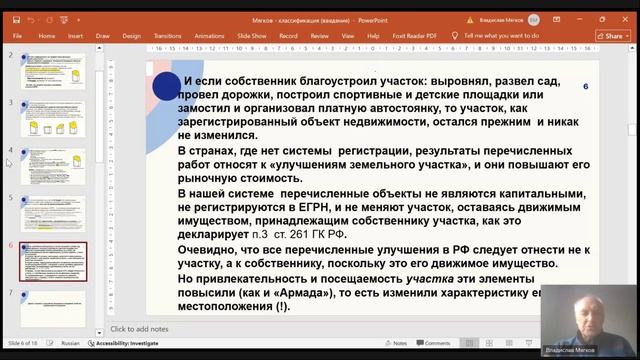
Task: Click 'Slide 6 of 18' status indicator
Action: (x=22, y=343)
